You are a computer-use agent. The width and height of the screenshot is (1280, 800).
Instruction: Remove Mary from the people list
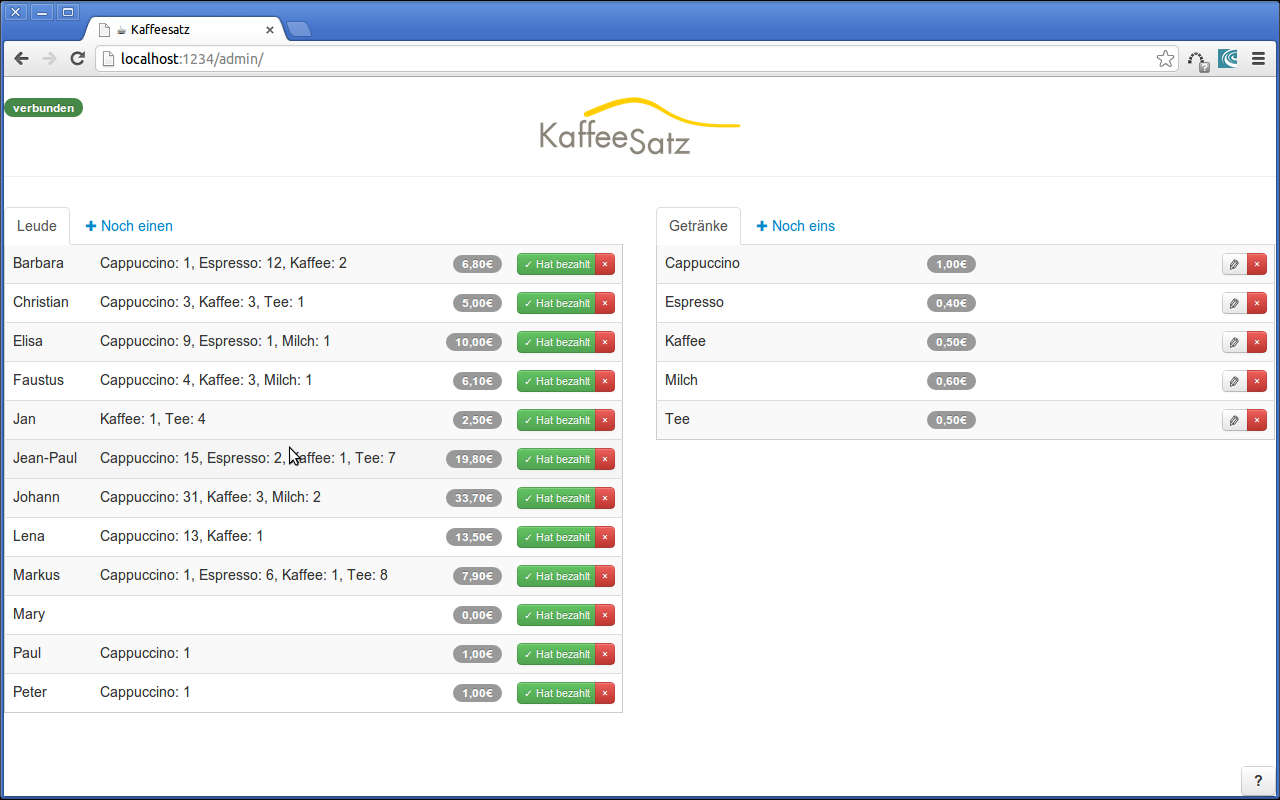point(605,615)
